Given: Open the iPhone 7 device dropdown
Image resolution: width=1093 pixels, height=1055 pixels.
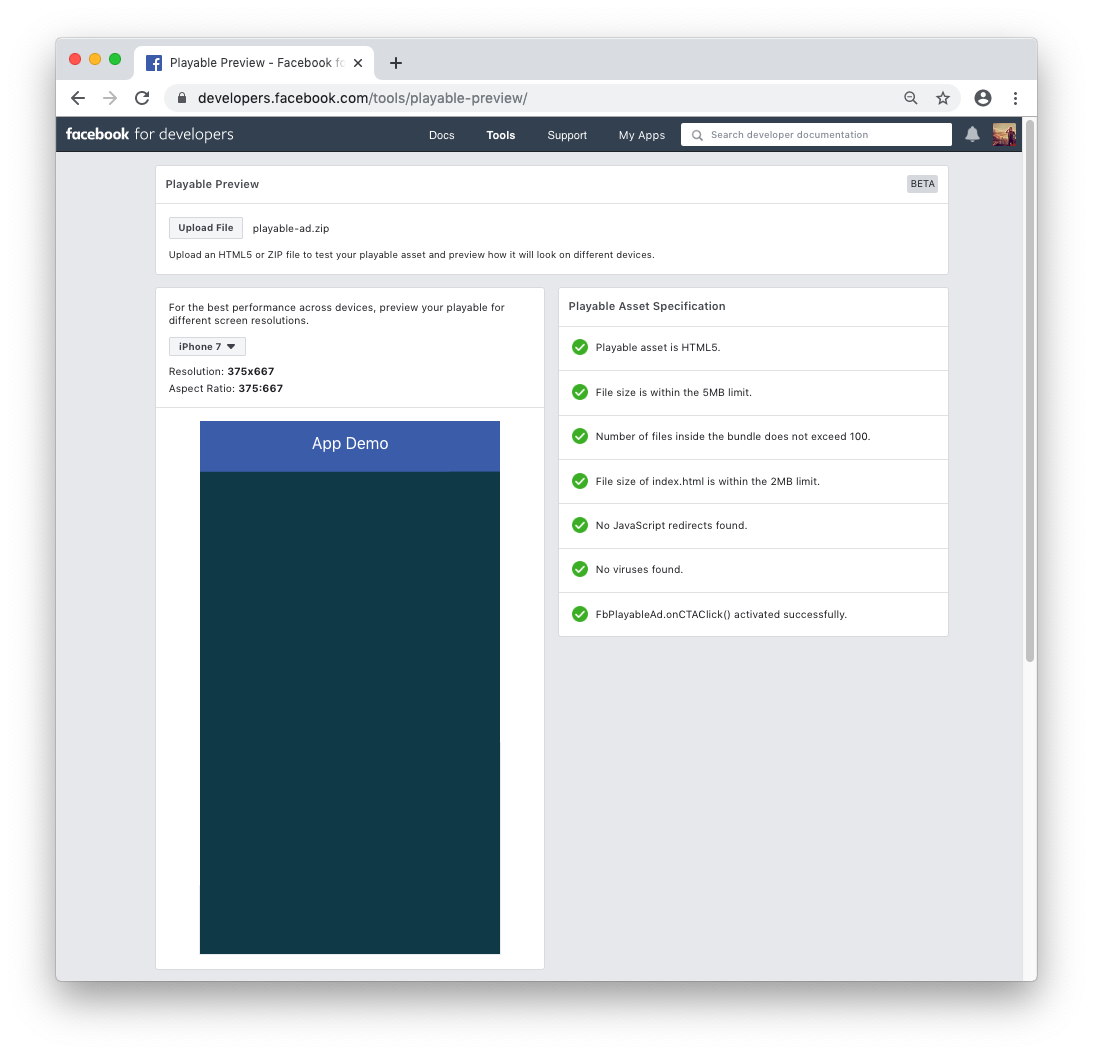Looking at the screenshot, I should tap(207, 347).
